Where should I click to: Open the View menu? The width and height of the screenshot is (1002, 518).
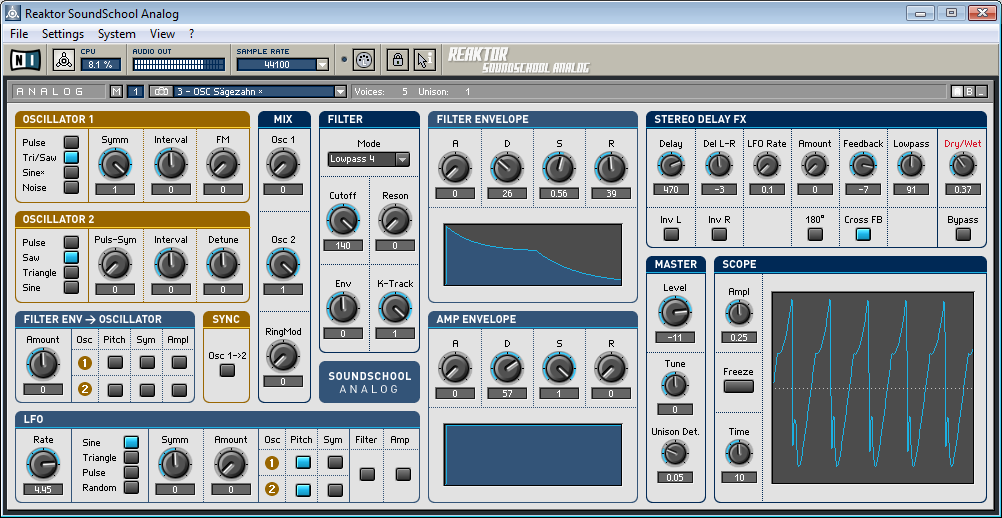[162, 34]
